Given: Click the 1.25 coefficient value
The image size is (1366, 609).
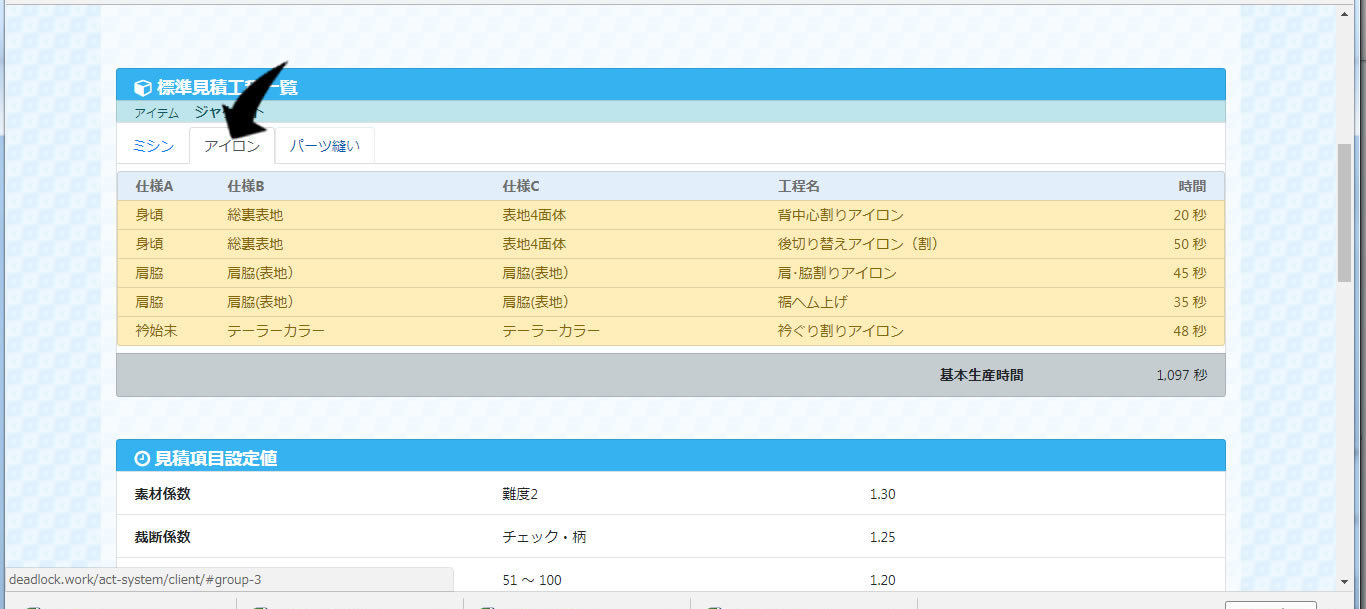Looking at the screenshot, I should [x=882, y=537].
